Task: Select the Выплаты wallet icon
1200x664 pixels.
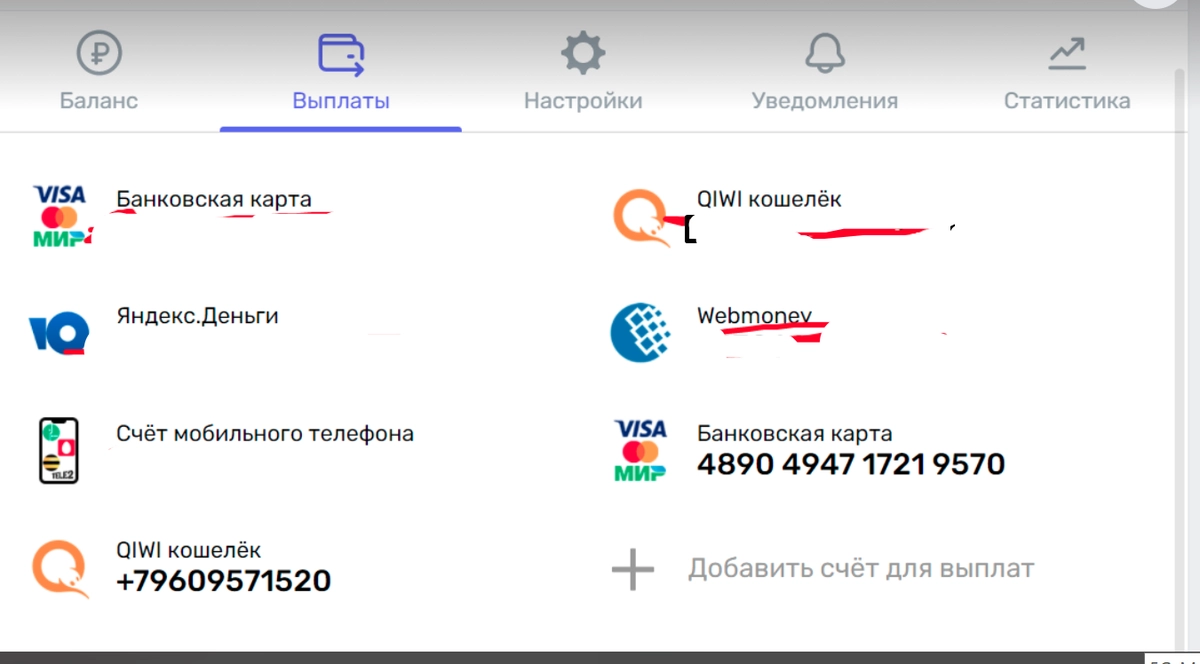Action: pos(341,53)
